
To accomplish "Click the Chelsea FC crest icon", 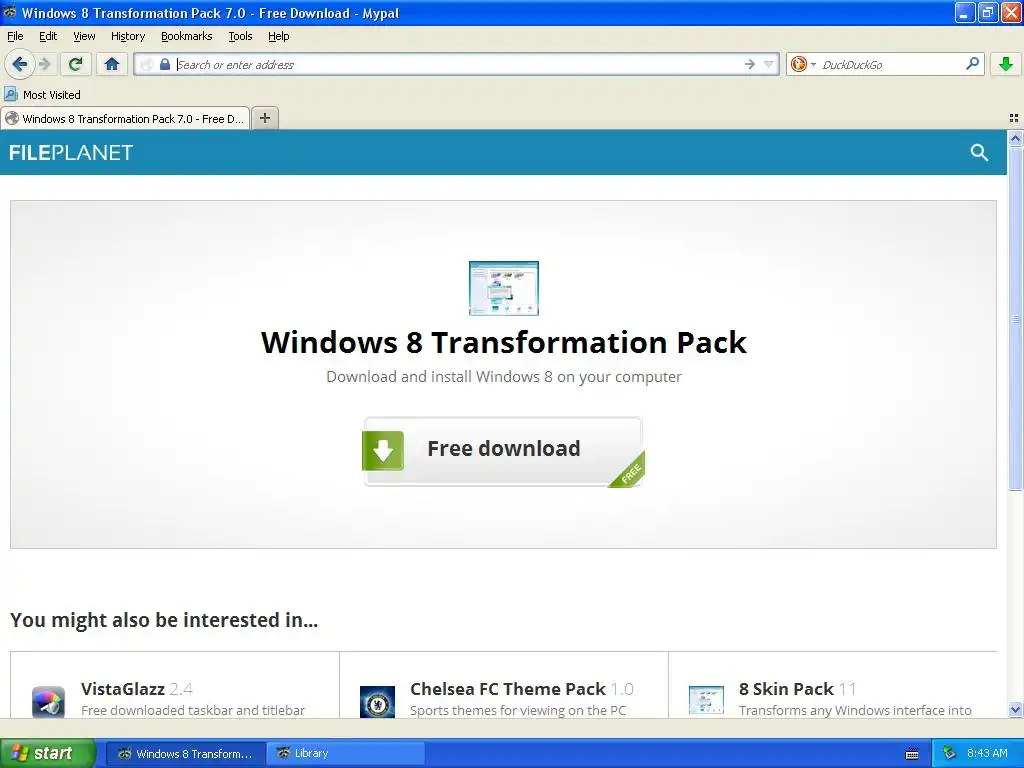I will coord(377,702).
